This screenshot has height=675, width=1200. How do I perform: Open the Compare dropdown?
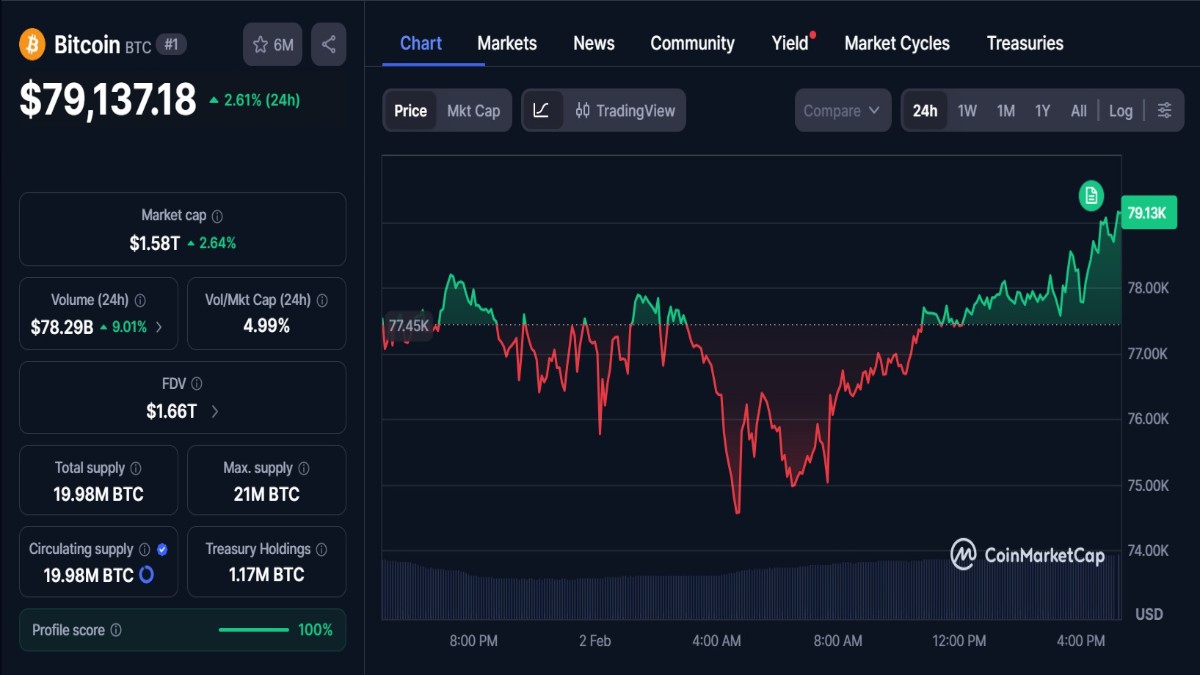click(842, 110)
